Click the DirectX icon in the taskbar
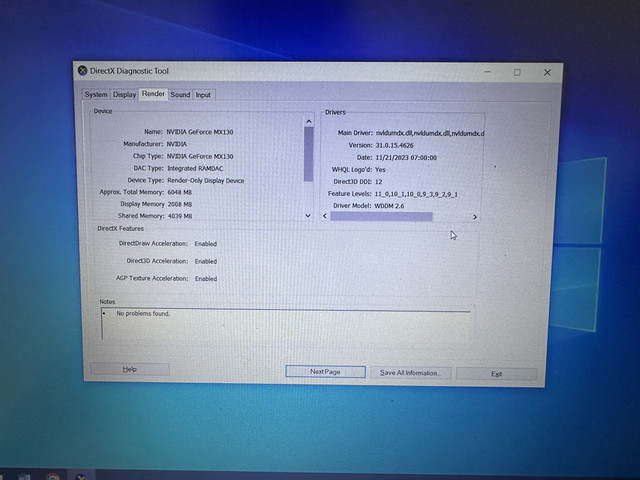The width and height of the screenshot is (640, 480). tap(81, 476)
